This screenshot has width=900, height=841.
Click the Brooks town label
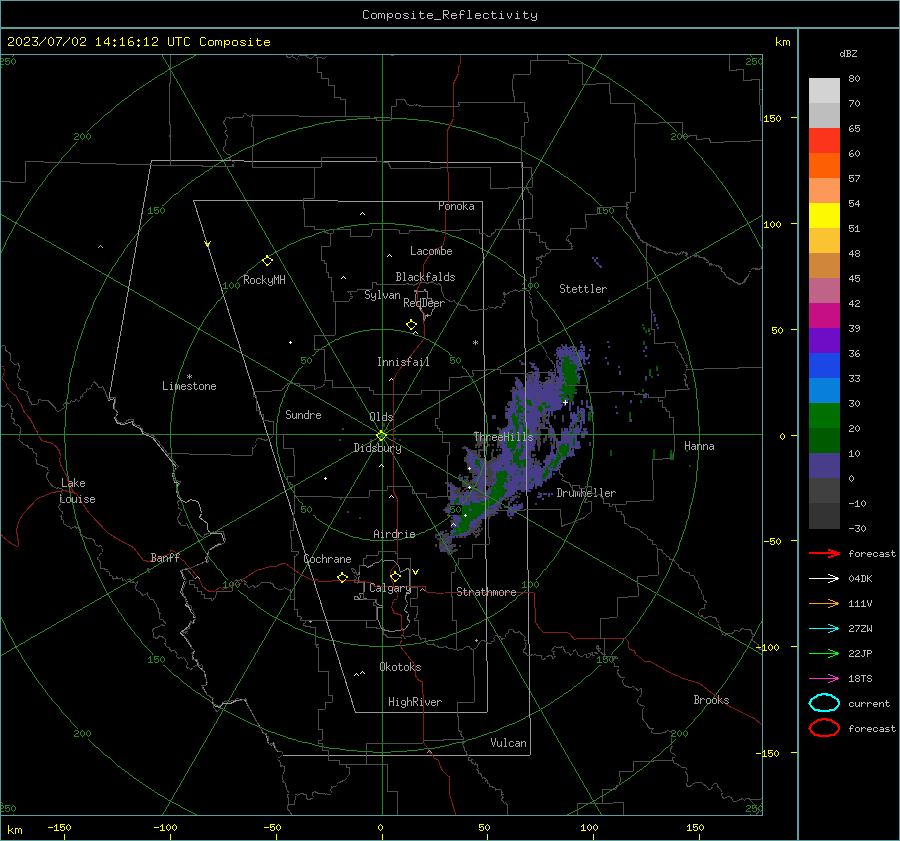coord(711,700)
